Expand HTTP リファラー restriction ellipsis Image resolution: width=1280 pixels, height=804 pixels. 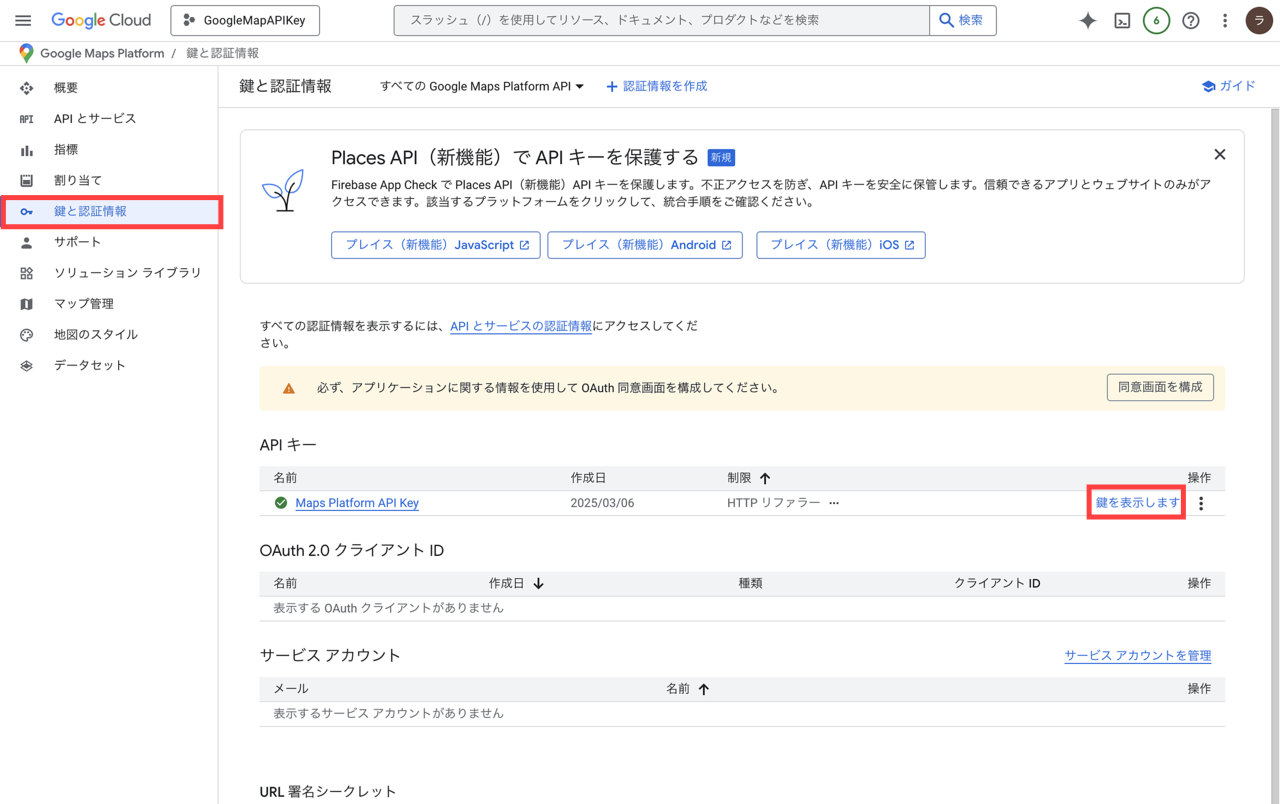click(834, 503)
